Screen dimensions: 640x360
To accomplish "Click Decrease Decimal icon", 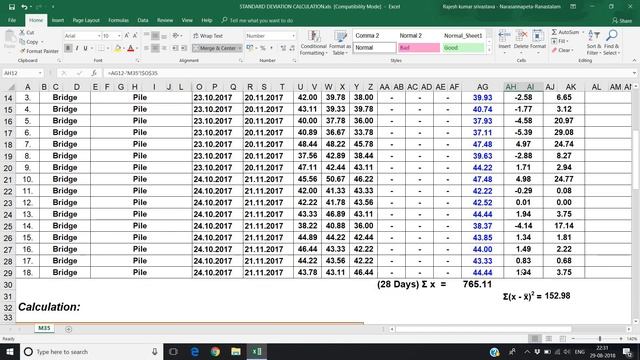I will (292, 48).
